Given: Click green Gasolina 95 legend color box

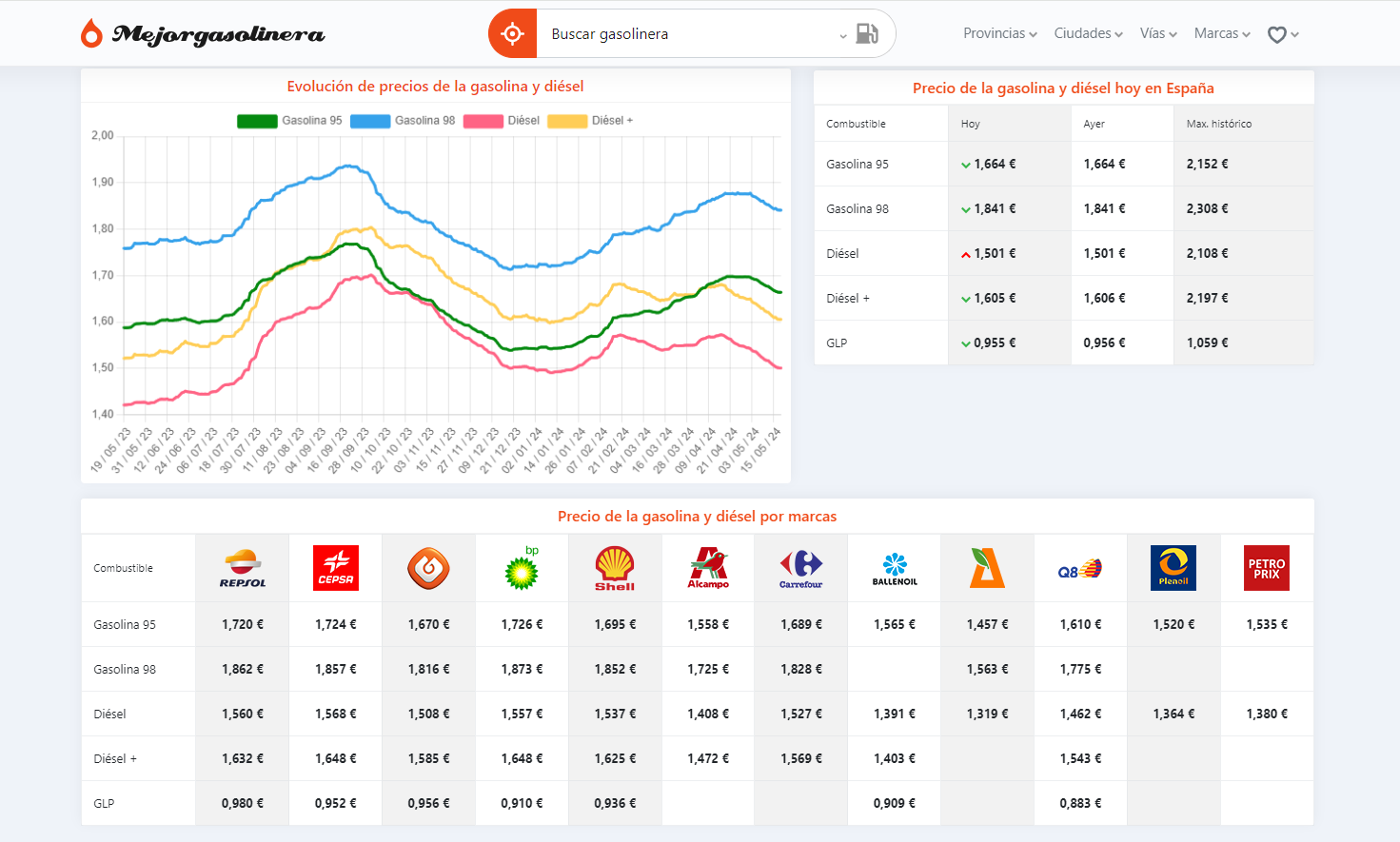Looking at the screenshot, I should (257, 121).
